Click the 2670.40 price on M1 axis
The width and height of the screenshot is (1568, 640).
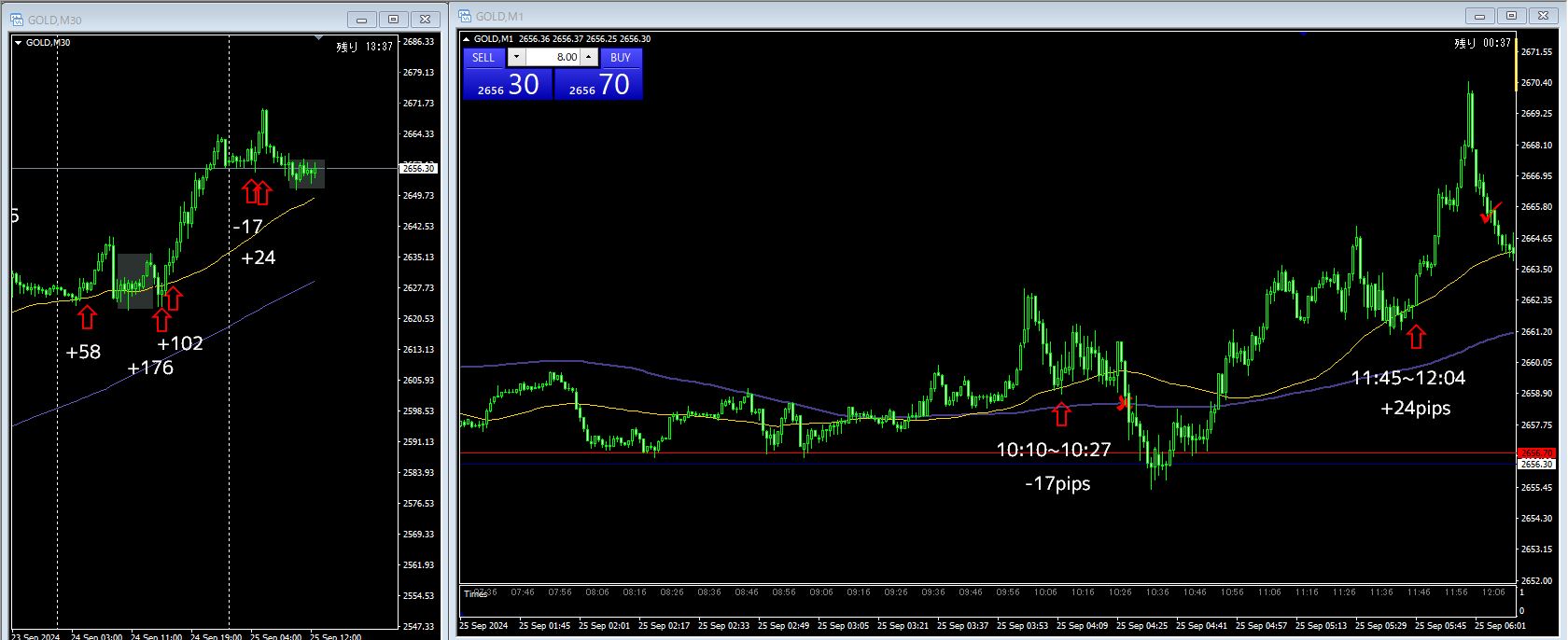click(x=1536, y=83)
